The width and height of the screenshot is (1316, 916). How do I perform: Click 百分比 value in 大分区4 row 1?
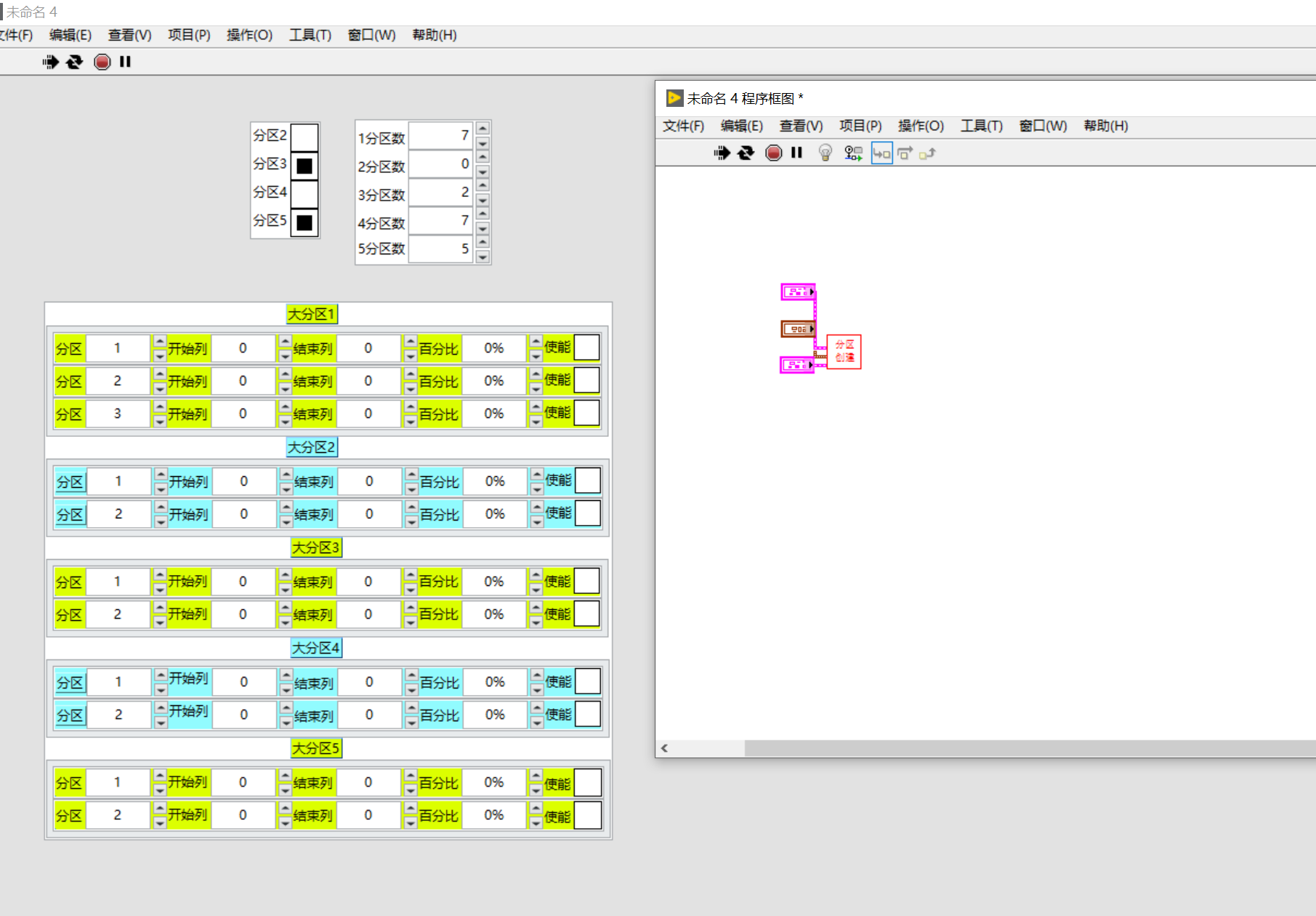pos(495,682)
